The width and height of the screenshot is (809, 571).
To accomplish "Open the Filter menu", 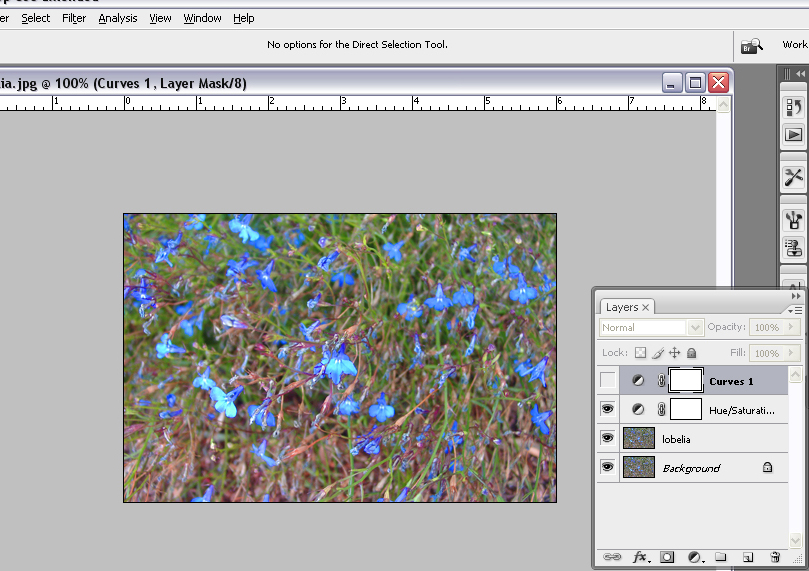I will click(74, 19).
